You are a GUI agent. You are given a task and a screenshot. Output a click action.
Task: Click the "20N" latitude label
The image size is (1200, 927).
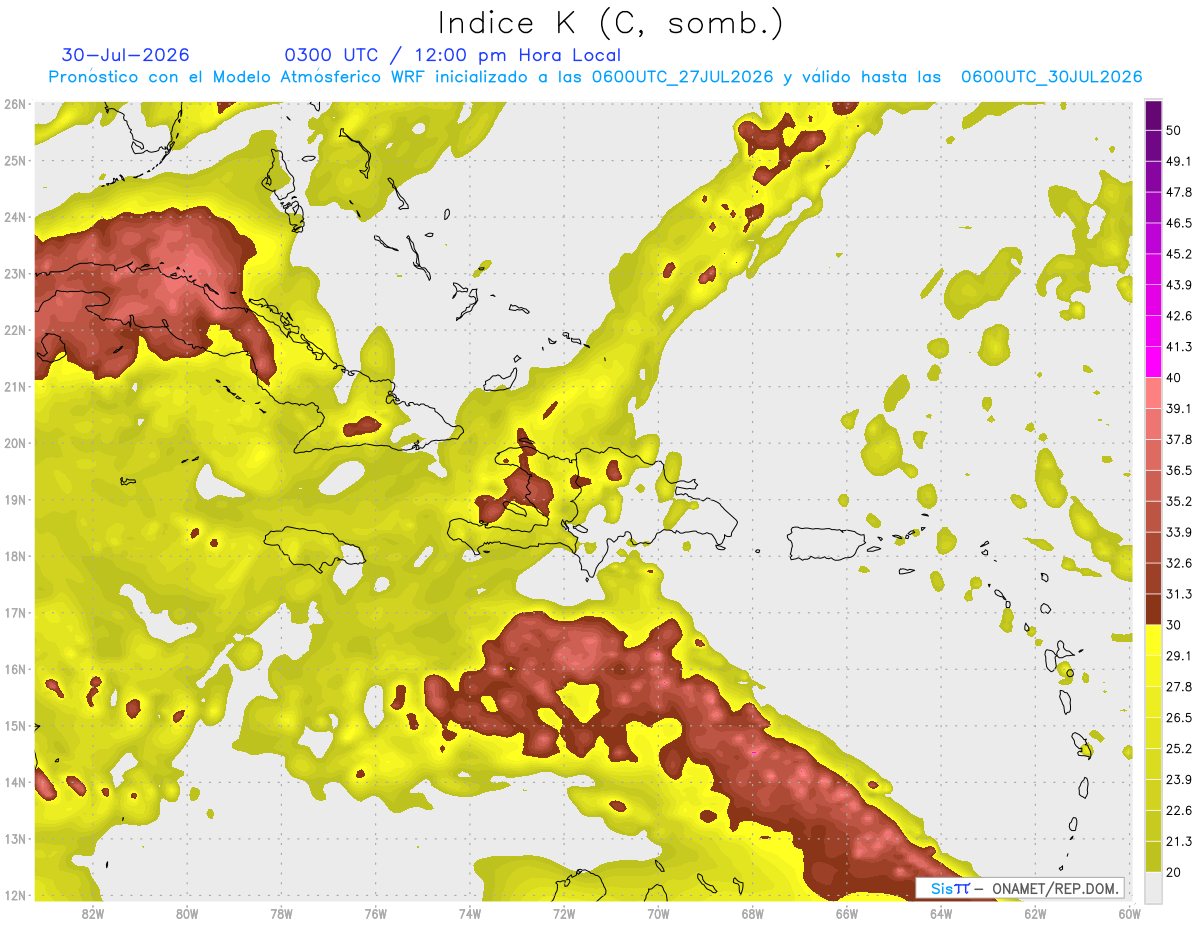click(15, 443)
